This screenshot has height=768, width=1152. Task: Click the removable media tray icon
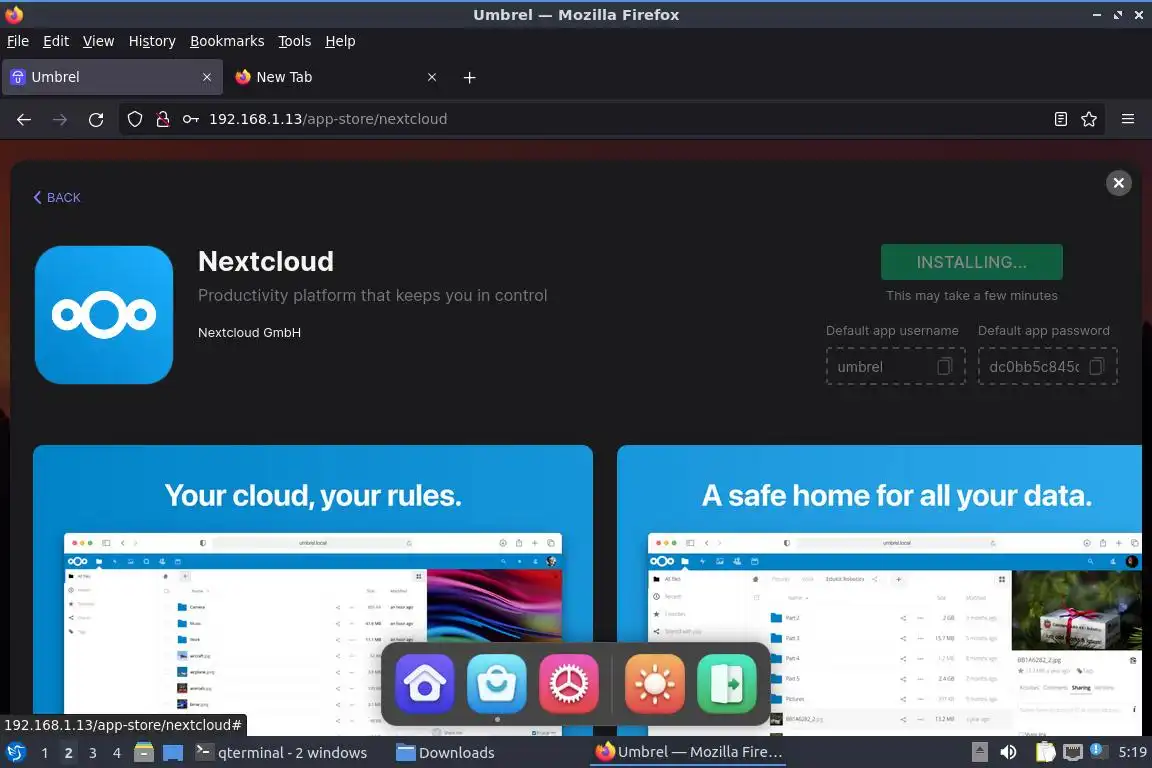coord(979,753)
